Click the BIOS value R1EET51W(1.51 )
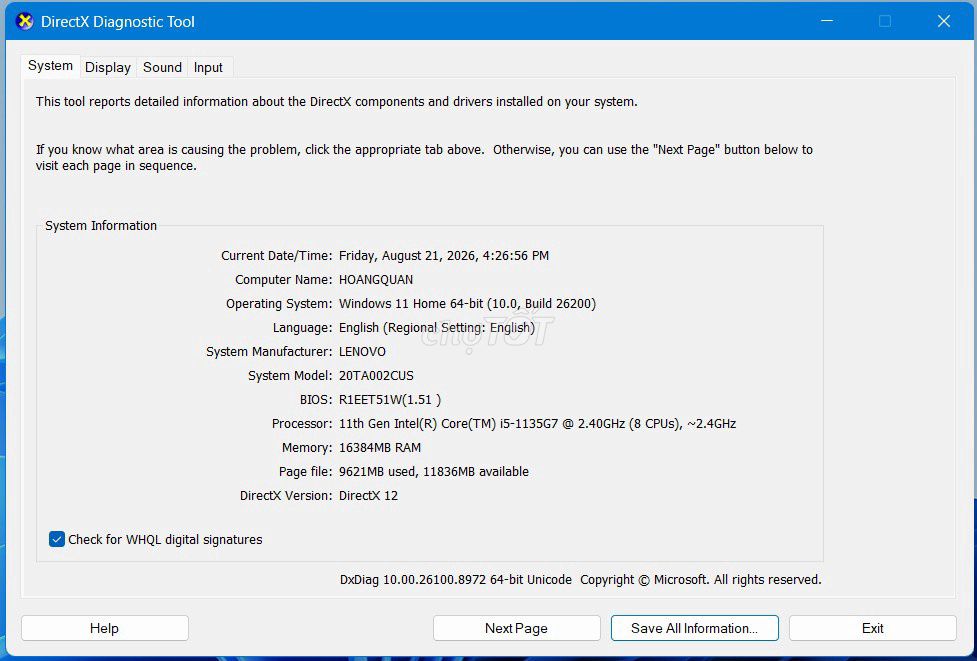The width and height of the screenshot is (977, 661). (390, 400)
